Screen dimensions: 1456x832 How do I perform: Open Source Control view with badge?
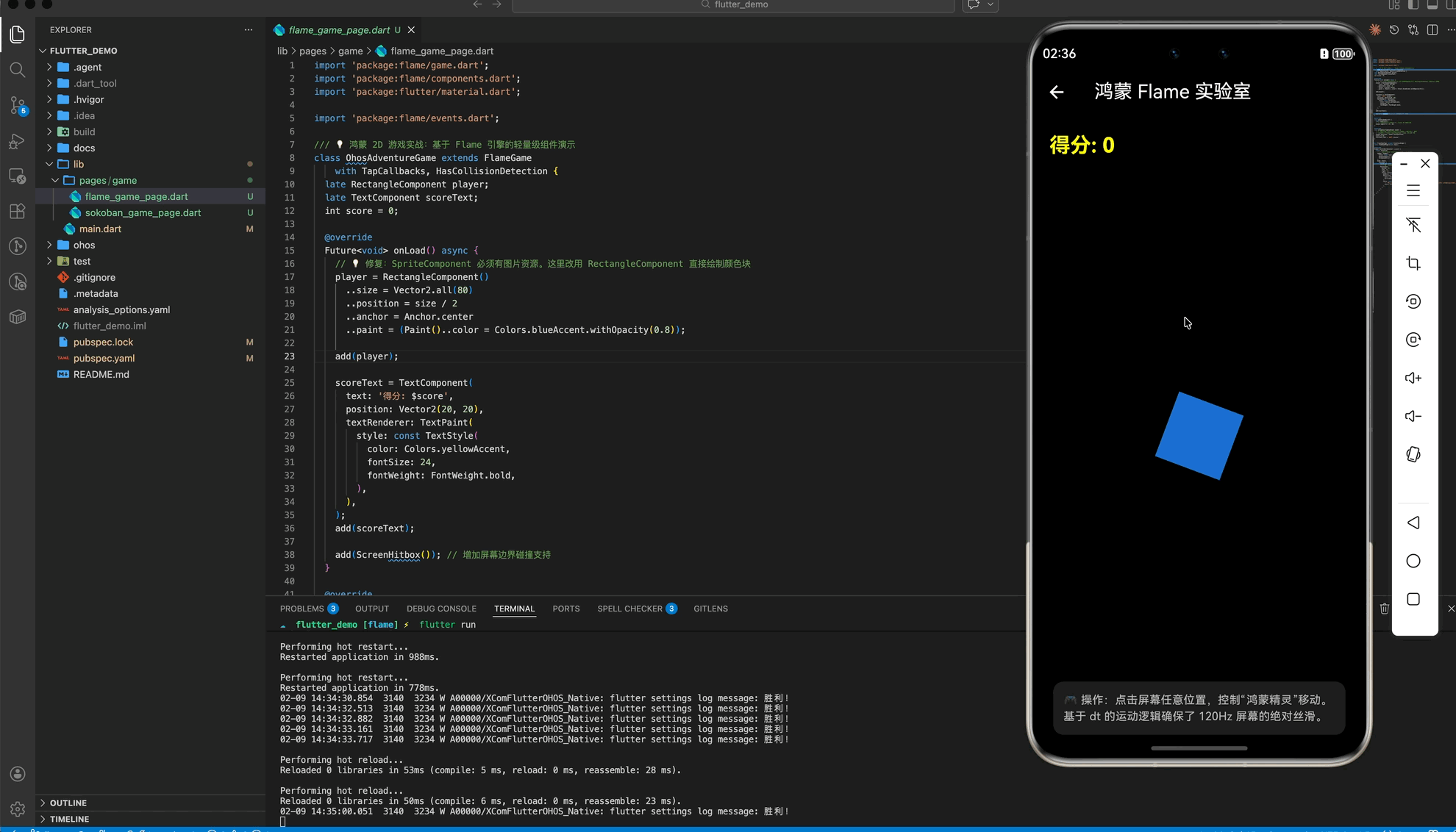(x=18, y=105)
